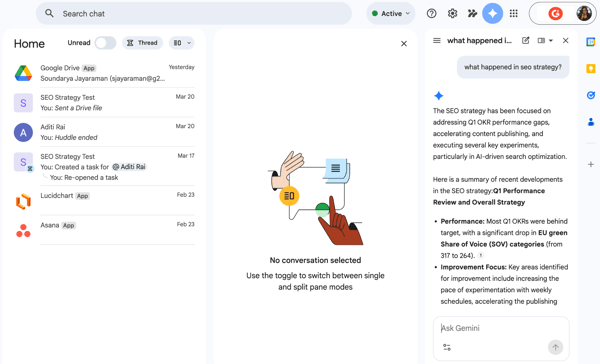Focus the Ask Gemini input
The image size is (600, 364).
(501, 328)
